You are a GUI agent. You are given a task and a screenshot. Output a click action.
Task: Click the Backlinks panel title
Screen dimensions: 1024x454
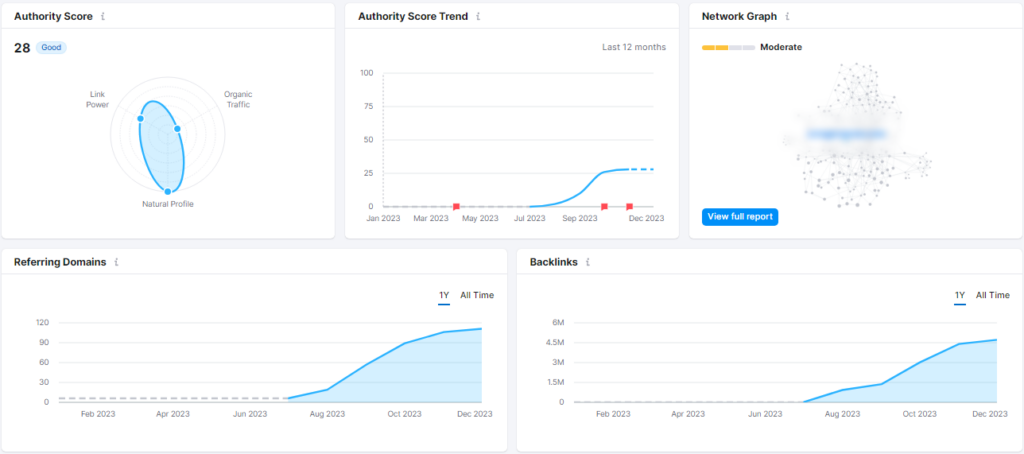552,262
